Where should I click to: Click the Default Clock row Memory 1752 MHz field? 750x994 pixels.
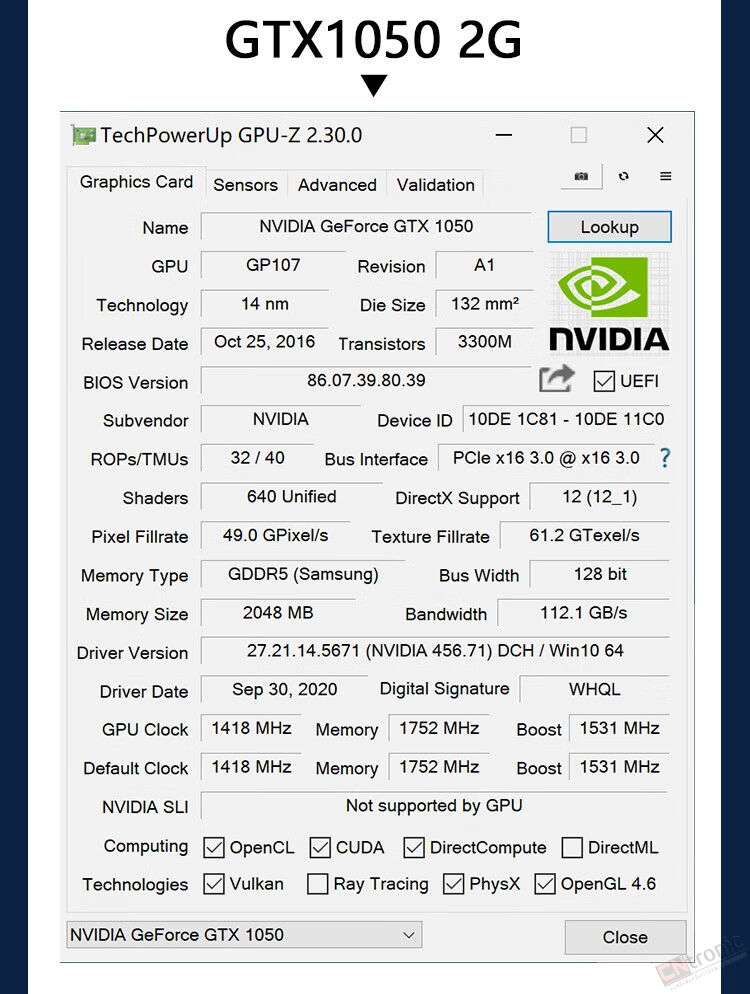click(439, 766)
